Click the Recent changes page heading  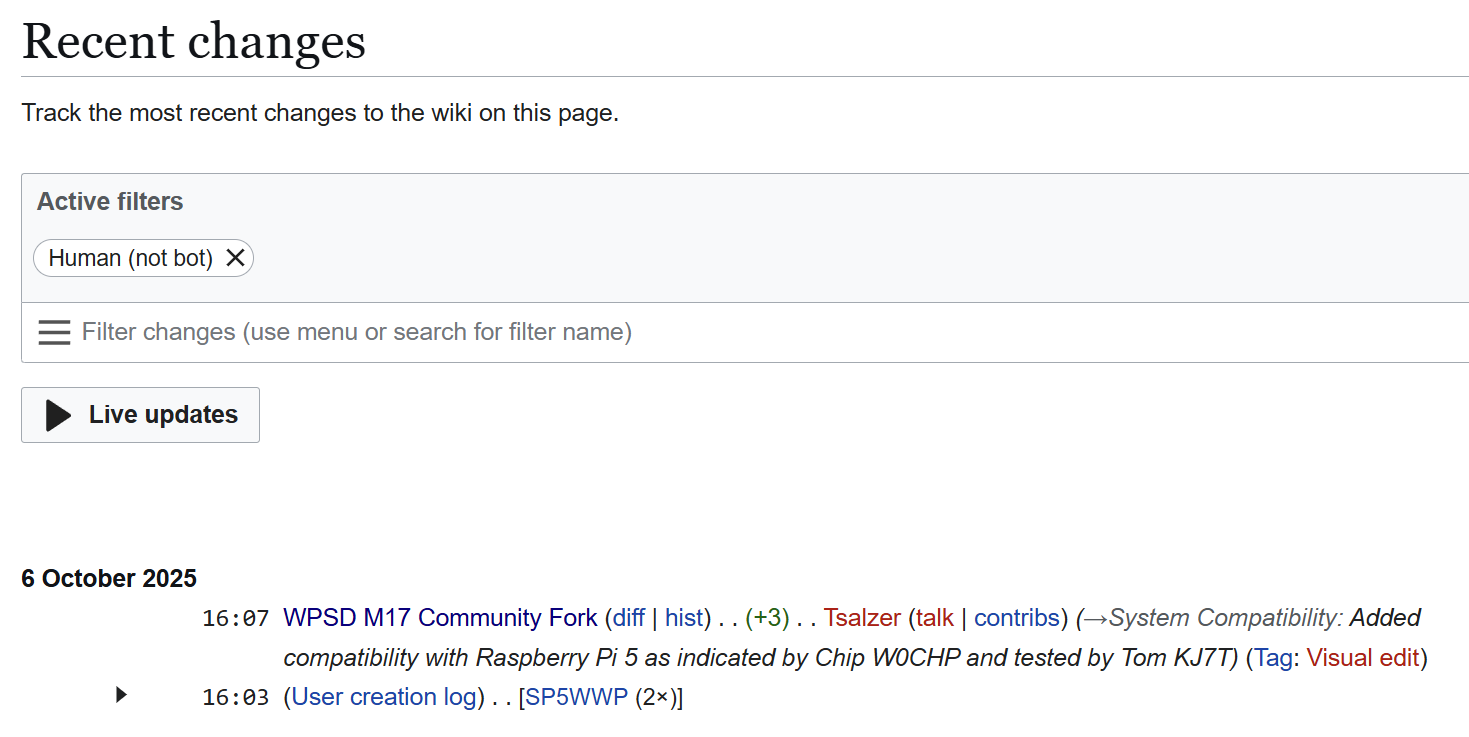point(193,40)
